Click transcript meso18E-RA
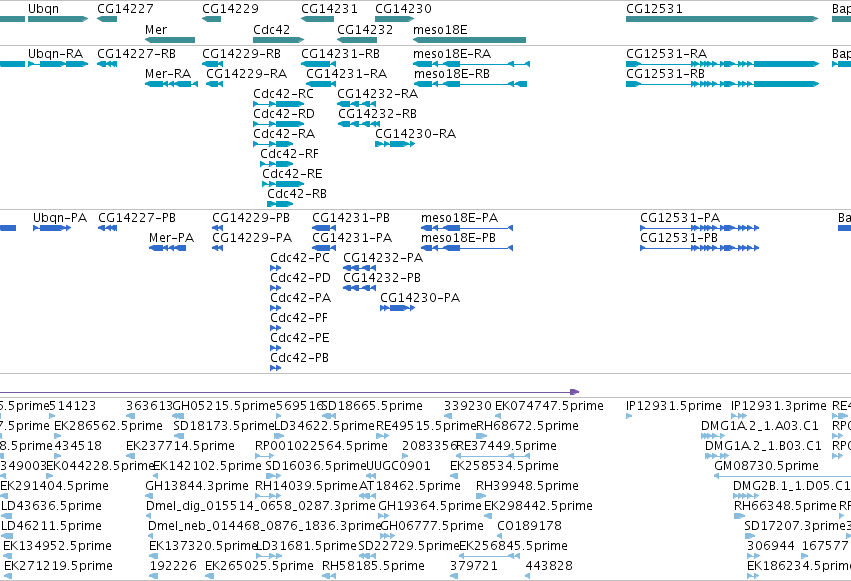This screenshot has height=581, width=851. 452,54
